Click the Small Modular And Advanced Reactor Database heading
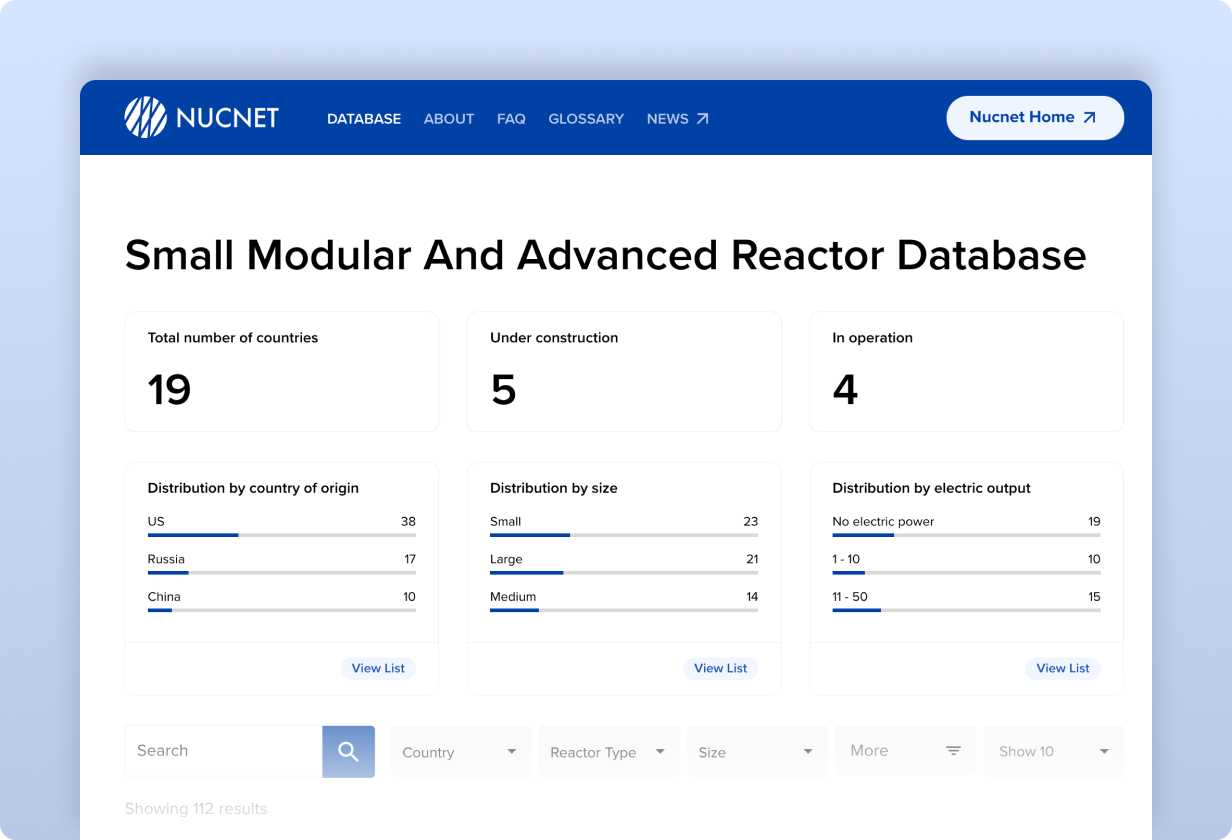The image size is (1232, 840). pyautogui.click(x=605, y=255)
